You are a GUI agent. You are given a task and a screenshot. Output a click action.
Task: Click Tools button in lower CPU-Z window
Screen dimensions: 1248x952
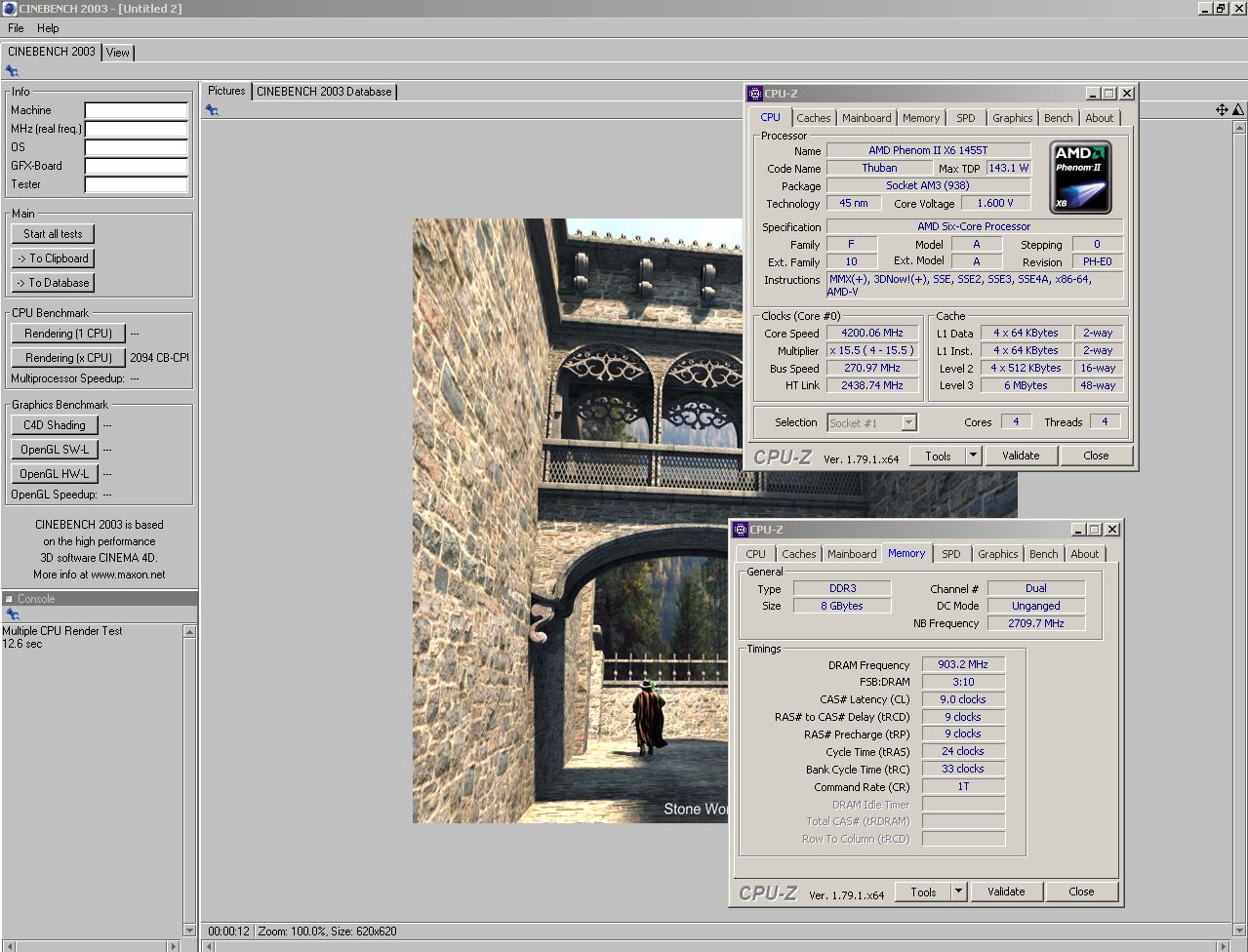click(x=923, y=892)
